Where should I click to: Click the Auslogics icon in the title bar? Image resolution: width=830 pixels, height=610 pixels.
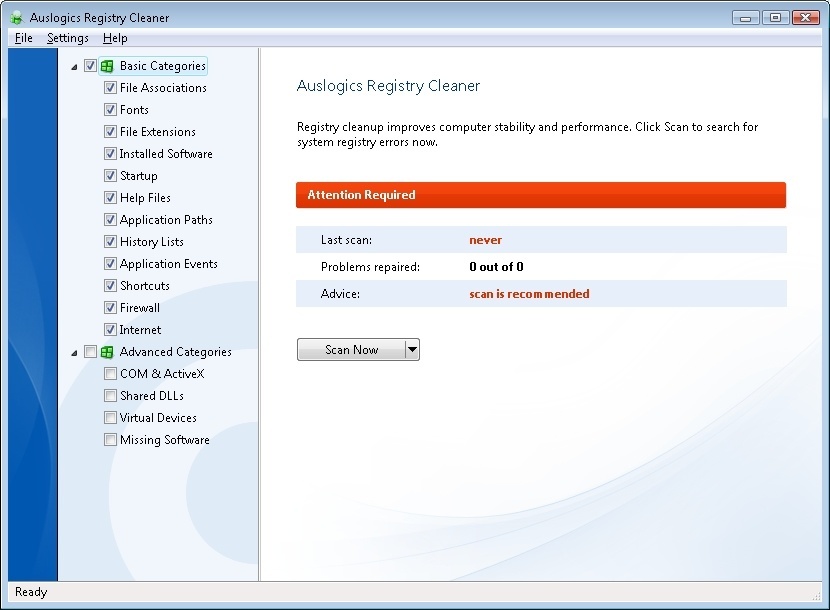click(x=16, y=16)
